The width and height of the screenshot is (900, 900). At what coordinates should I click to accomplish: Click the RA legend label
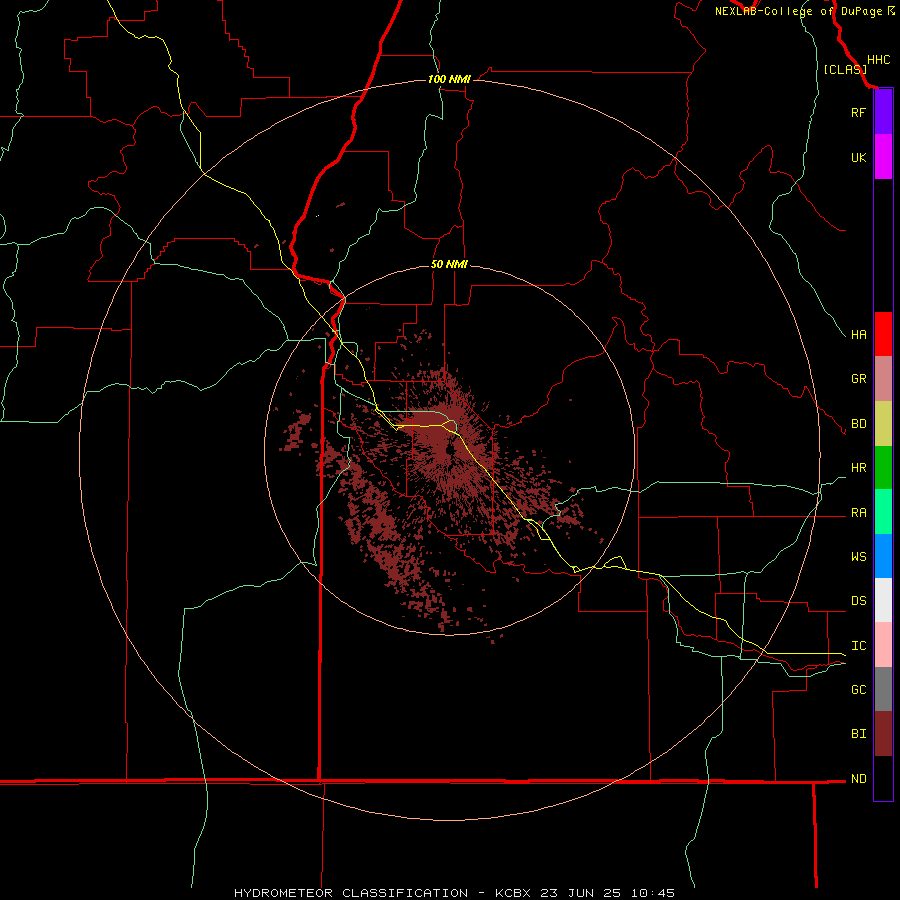point(858,513)
